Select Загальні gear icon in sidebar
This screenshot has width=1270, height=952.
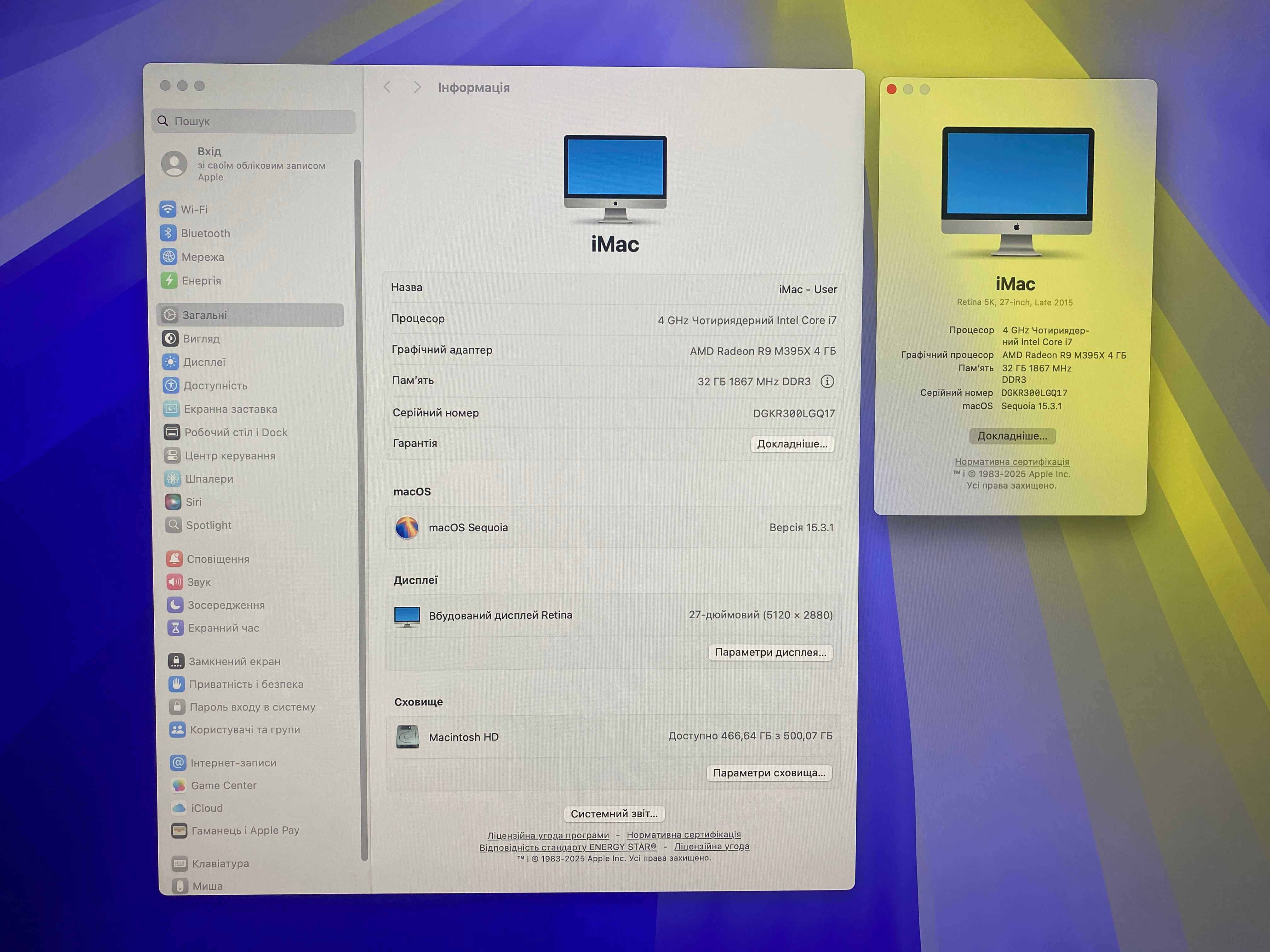170,314
